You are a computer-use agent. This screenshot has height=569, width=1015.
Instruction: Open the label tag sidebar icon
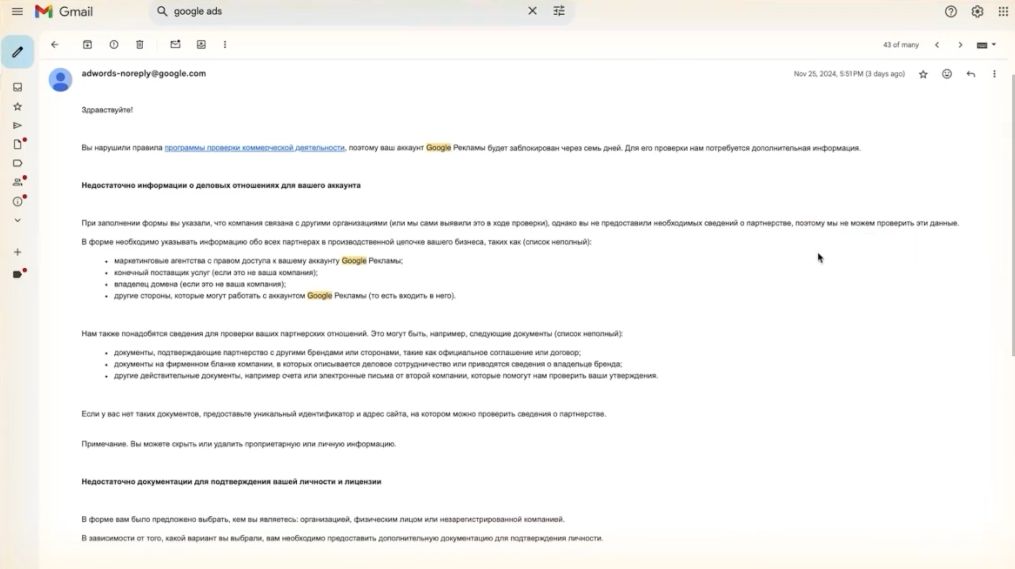17,163
